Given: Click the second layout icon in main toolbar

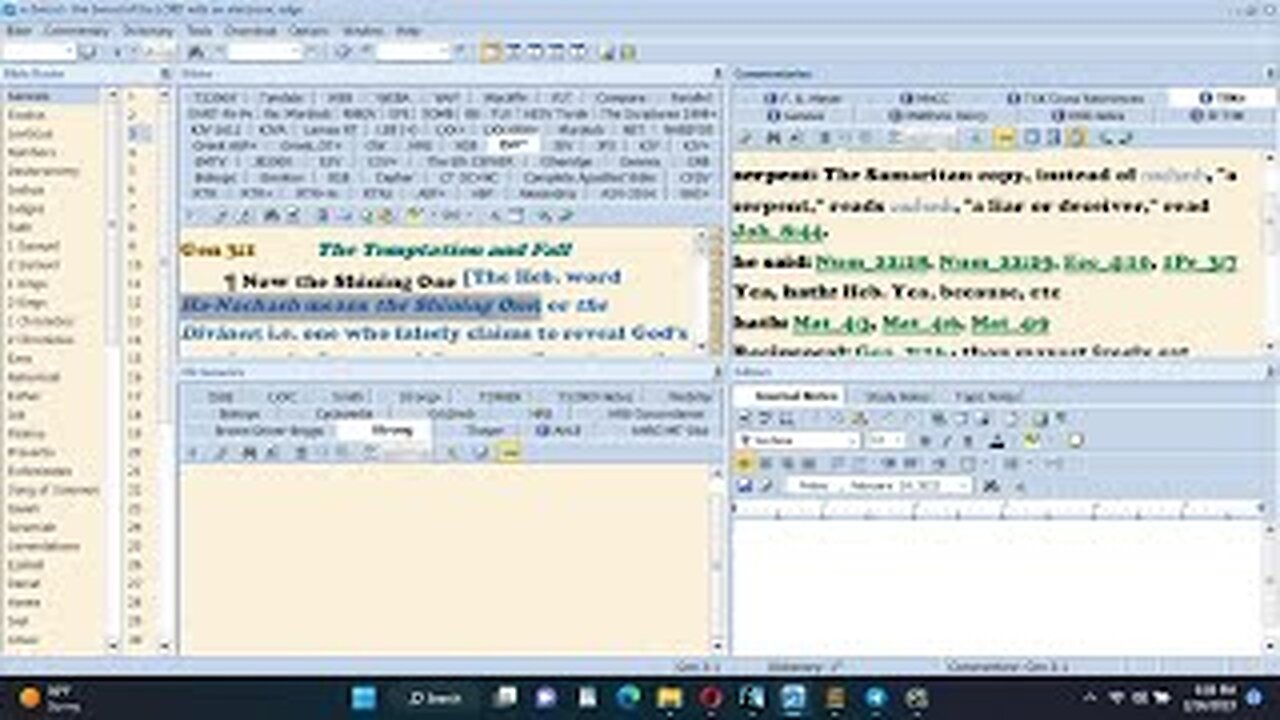Looking at the screenshot, I should [x=514, y=52].
